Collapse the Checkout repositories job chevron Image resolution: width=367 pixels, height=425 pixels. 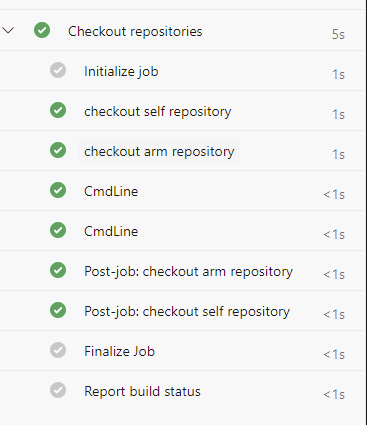tap(8, 31)
